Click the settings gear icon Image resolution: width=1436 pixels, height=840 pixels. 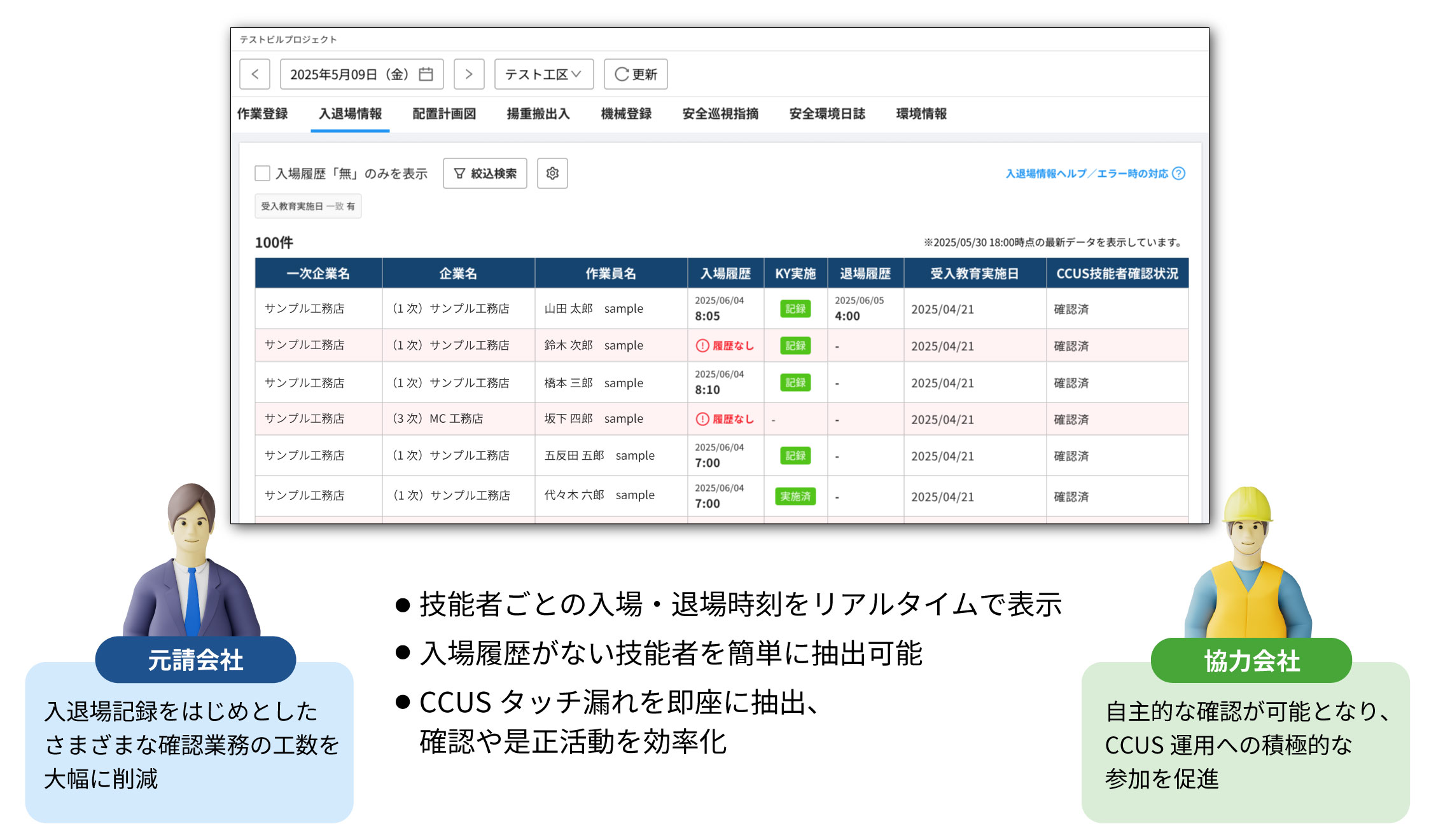552,174
